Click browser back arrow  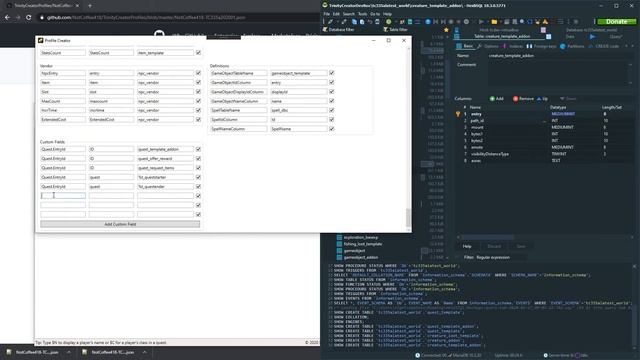[x=7, y=18]
